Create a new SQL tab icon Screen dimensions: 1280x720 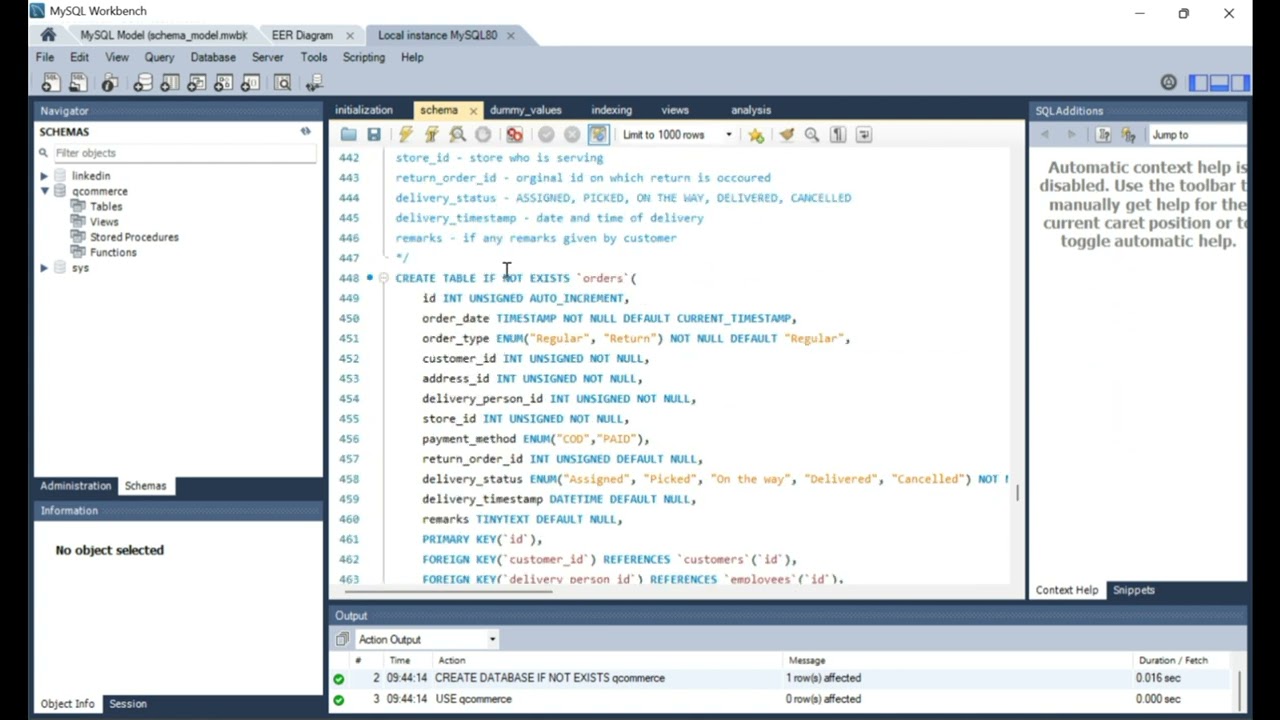[50, 84]
